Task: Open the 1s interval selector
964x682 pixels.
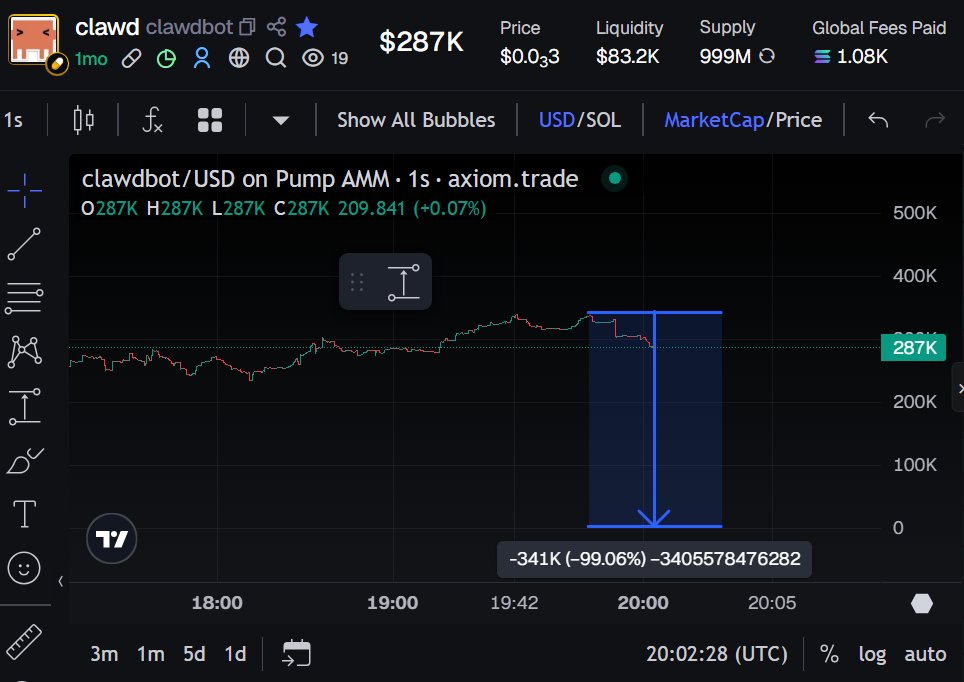Action: pos(14,119)
